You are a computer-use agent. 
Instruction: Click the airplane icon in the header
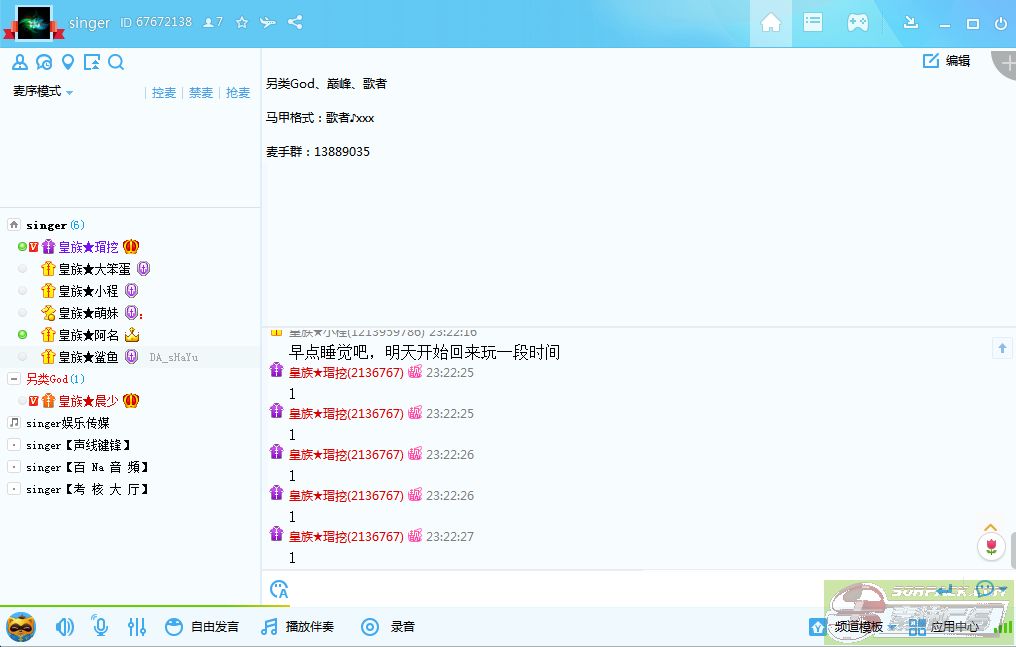[268, 23]
